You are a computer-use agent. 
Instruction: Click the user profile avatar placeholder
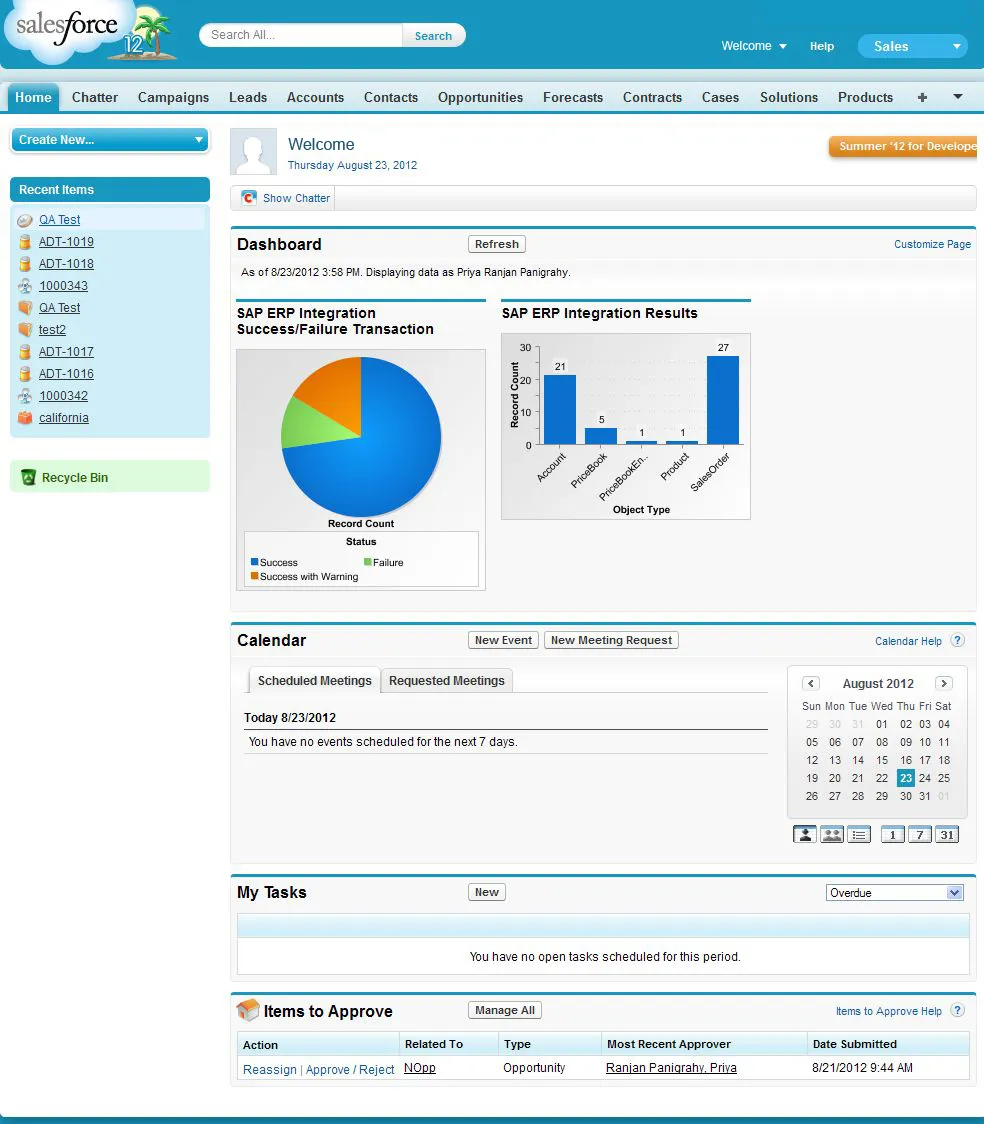(253, 151)
